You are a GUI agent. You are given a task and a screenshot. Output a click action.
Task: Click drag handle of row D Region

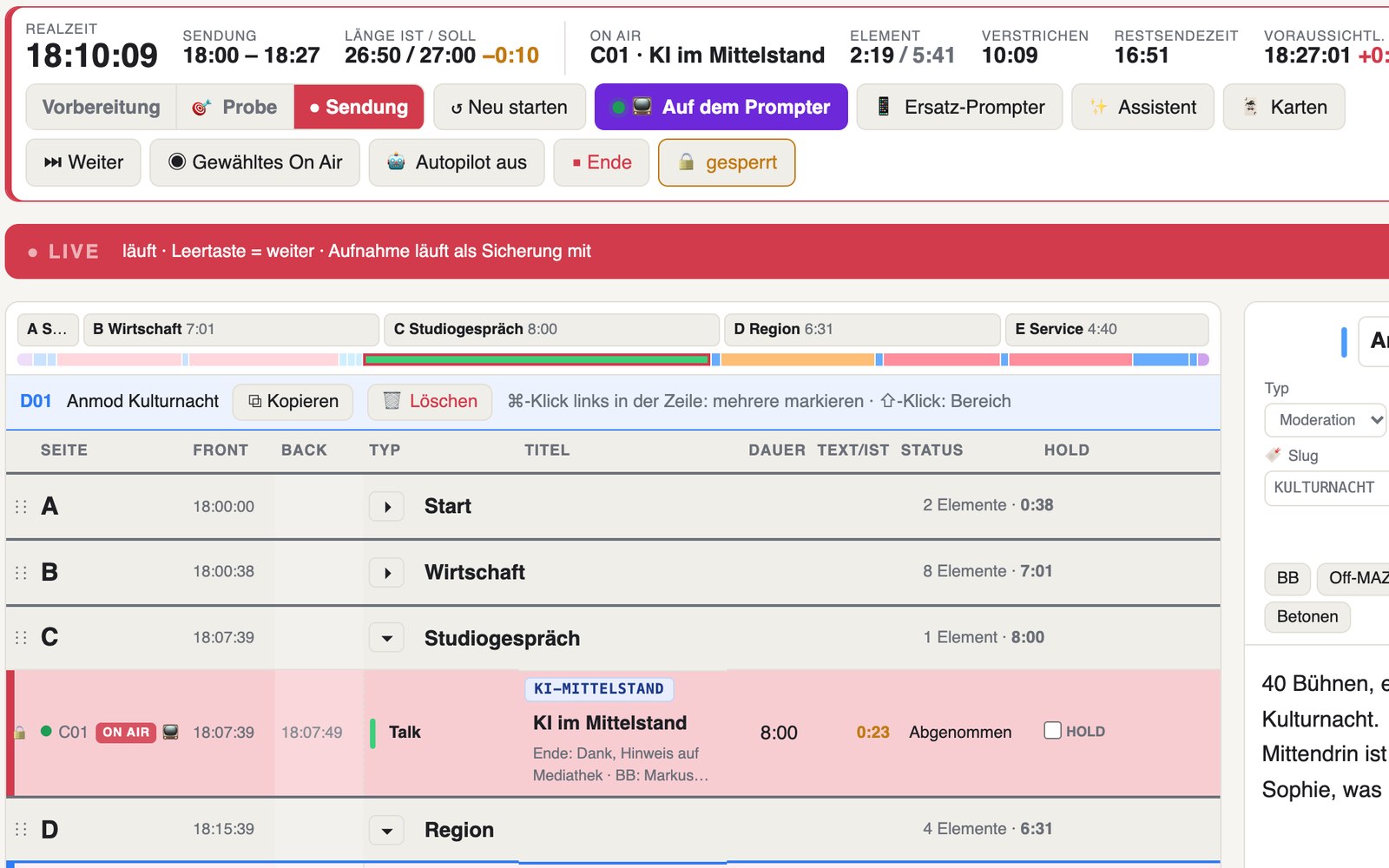[x=21, y=829]
